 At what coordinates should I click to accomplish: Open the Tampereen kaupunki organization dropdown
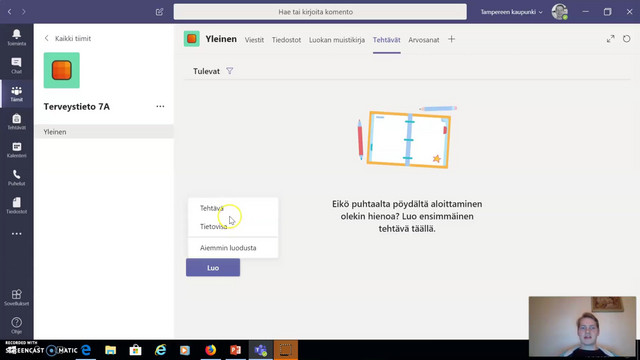(511, 12)
